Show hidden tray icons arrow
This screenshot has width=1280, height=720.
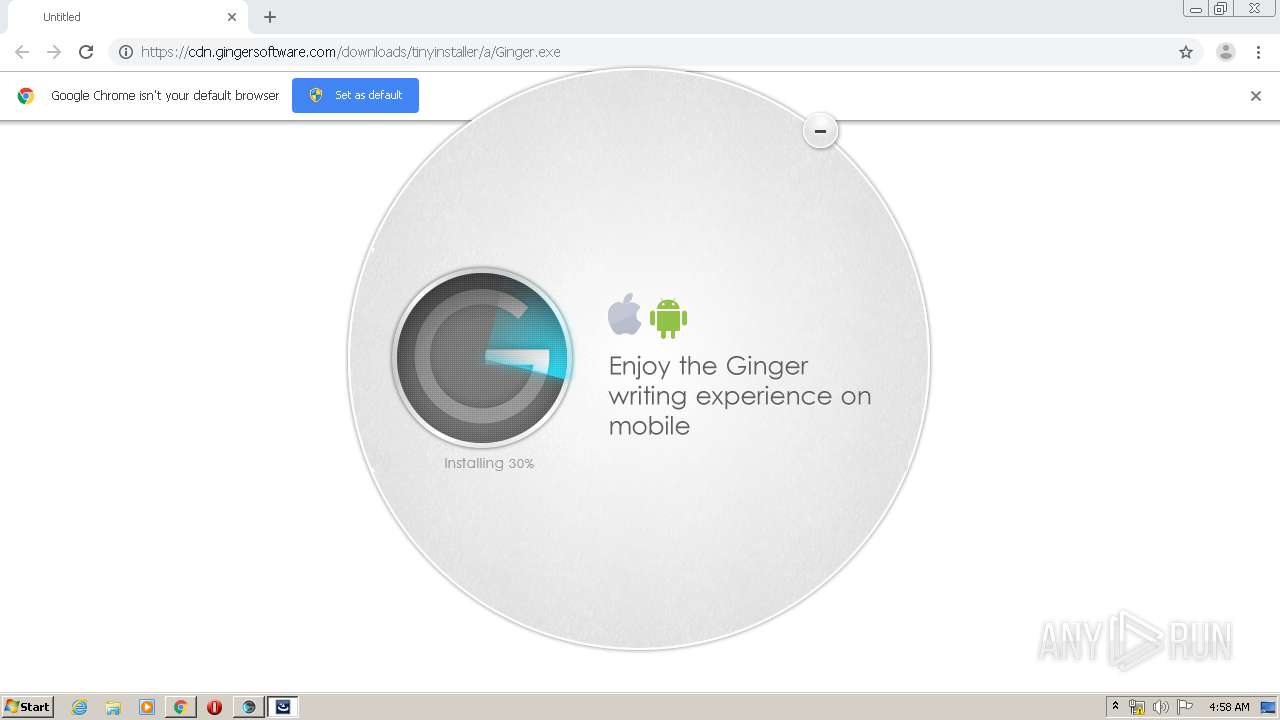pyautogui.click(x=1115, y=706)
